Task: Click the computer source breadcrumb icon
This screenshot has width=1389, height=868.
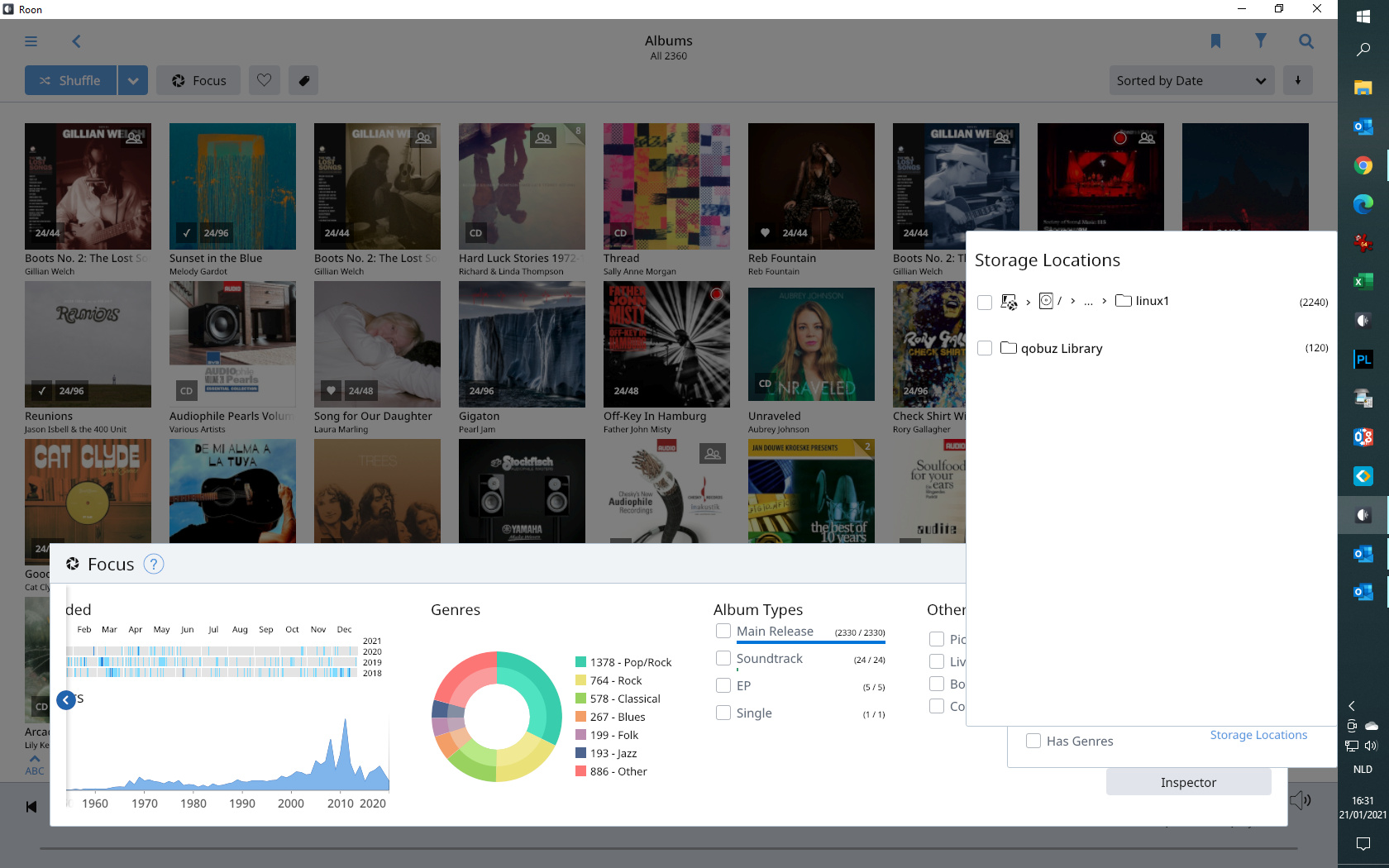Action: coord(1009,302)
